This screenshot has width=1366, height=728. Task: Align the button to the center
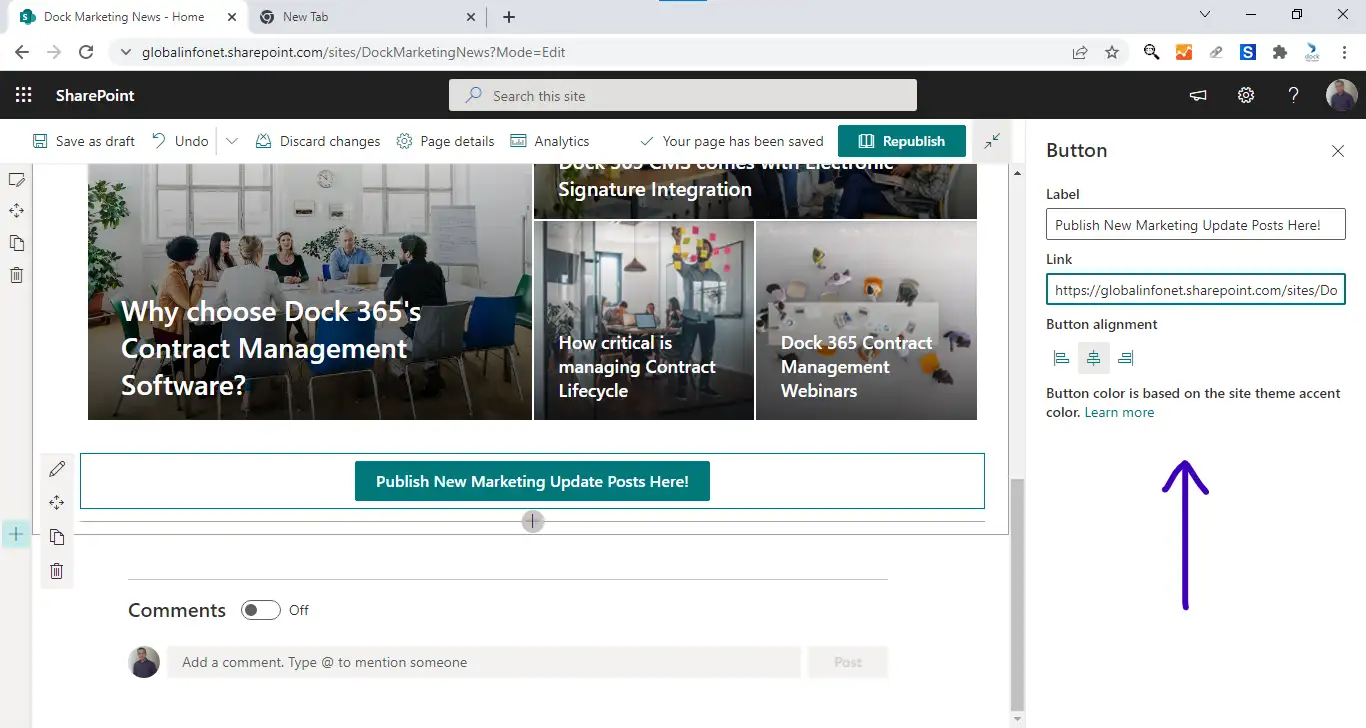1094,358
